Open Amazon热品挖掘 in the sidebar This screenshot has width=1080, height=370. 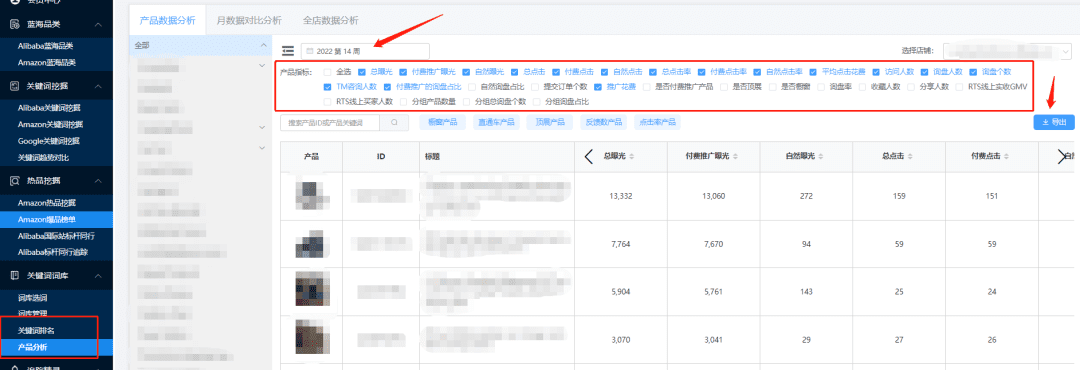(x=47, y=203)
